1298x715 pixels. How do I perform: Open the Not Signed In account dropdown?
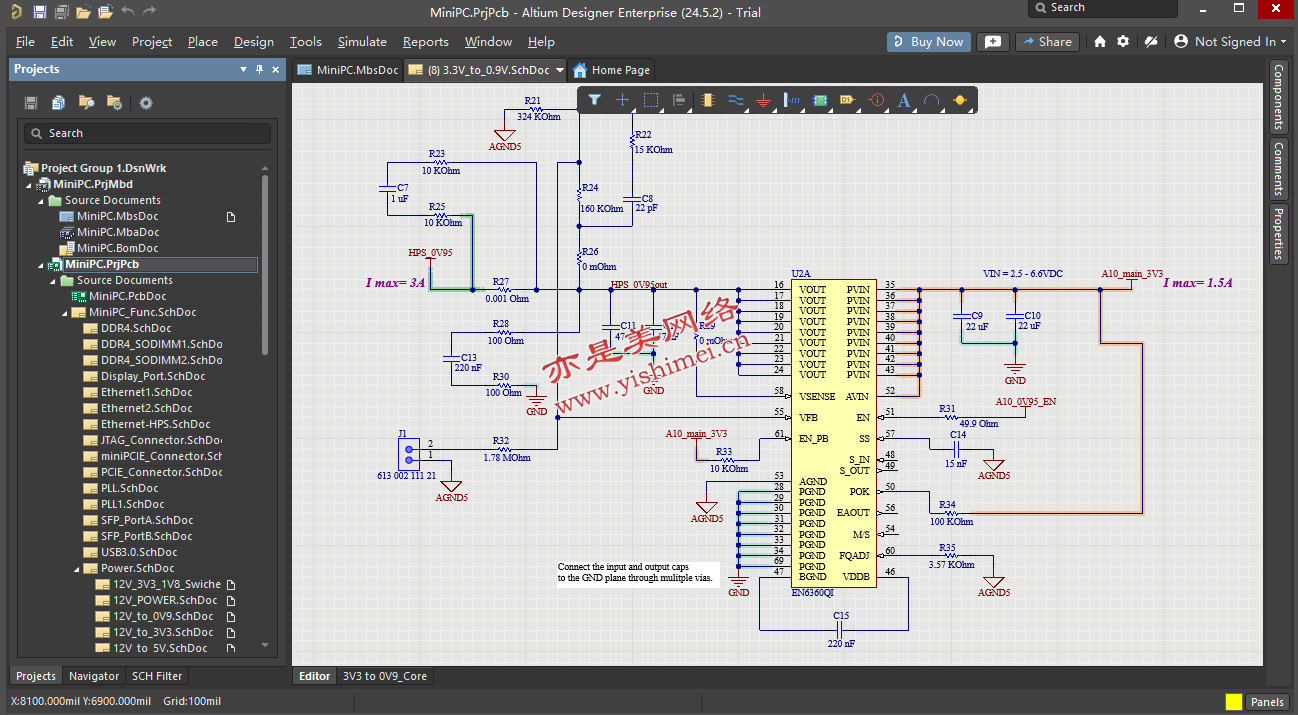(1230, 42)
